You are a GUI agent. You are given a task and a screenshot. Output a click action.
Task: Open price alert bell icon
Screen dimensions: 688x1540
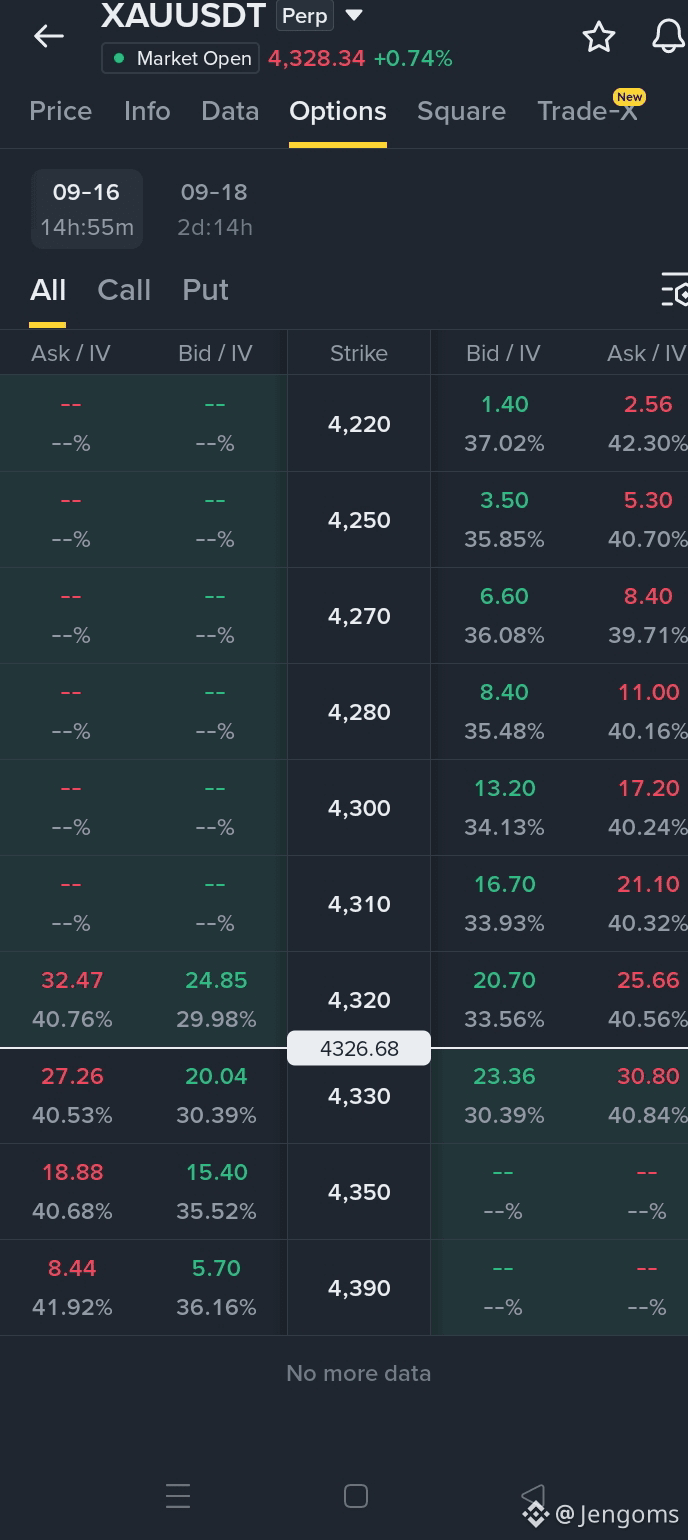(x=668, y=37)
